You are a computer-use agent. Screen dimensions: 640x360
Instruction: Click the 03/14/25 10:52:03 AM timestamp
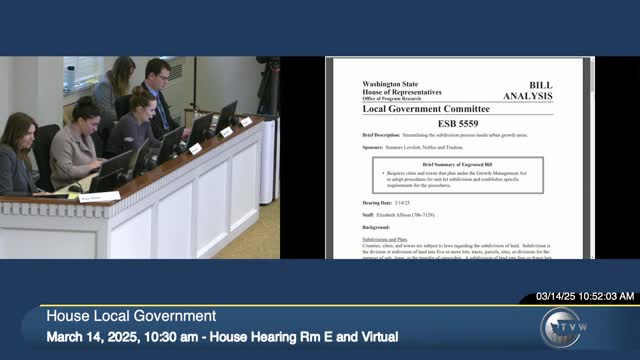(x=585, y=296)
